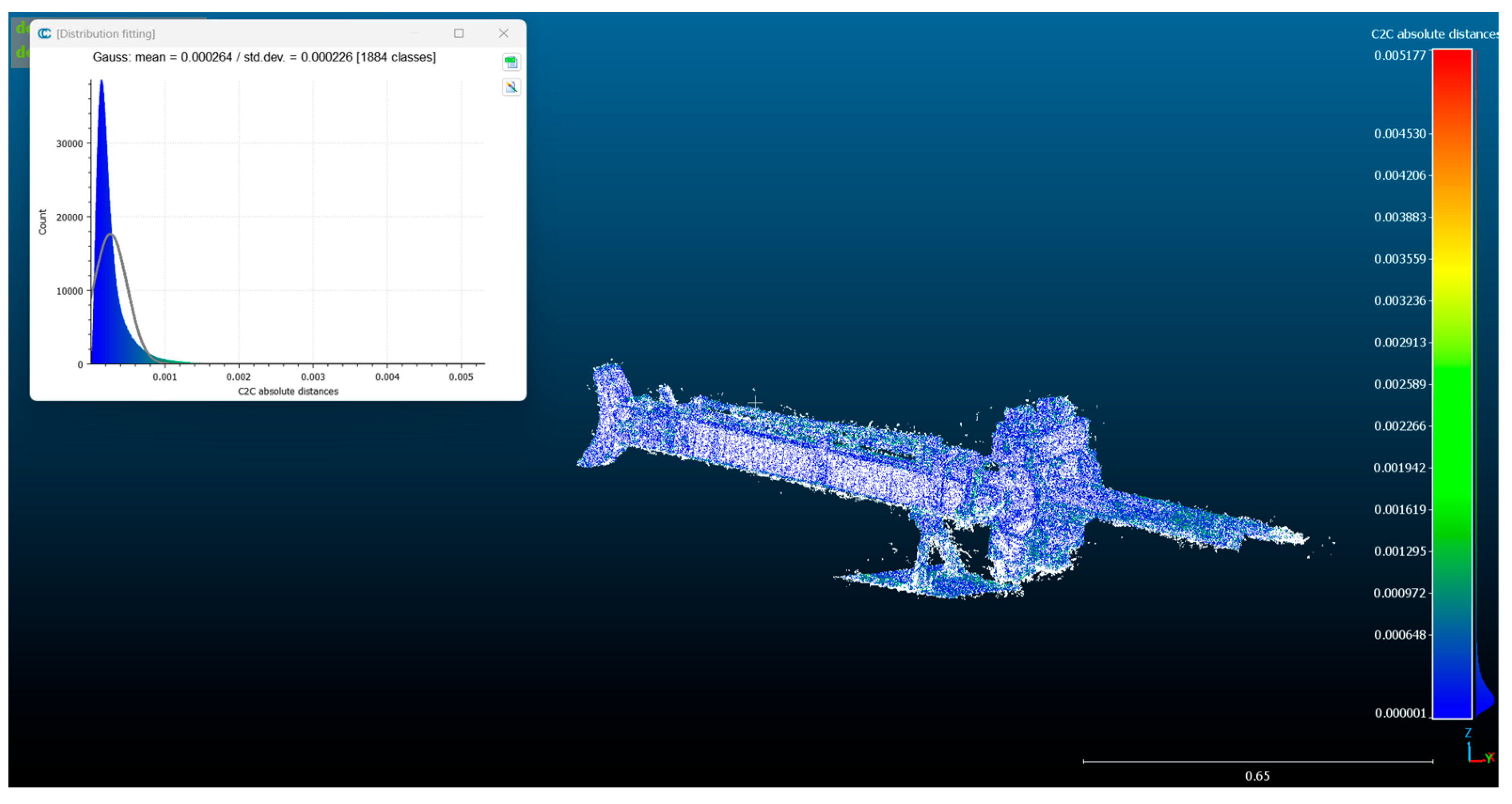This screenshot has width=1512, height=804.
Task: Click the crosshair pivot marker above the point cloud
Action: 755,402
